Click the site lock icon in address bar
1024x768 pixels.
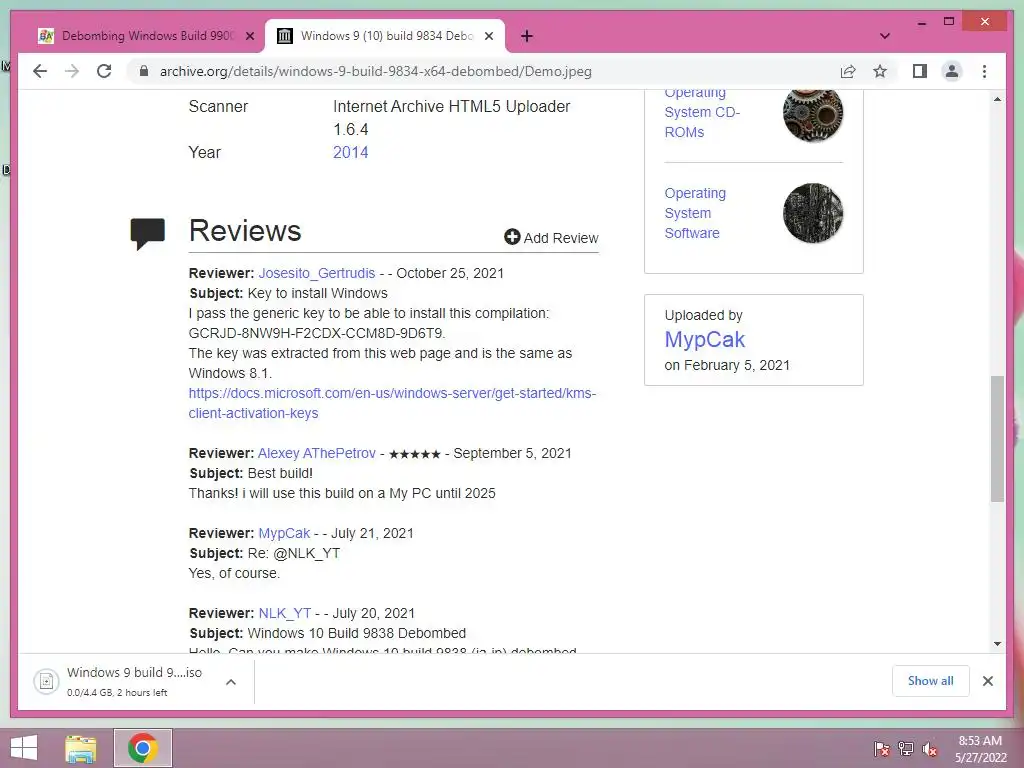[144, 71]
